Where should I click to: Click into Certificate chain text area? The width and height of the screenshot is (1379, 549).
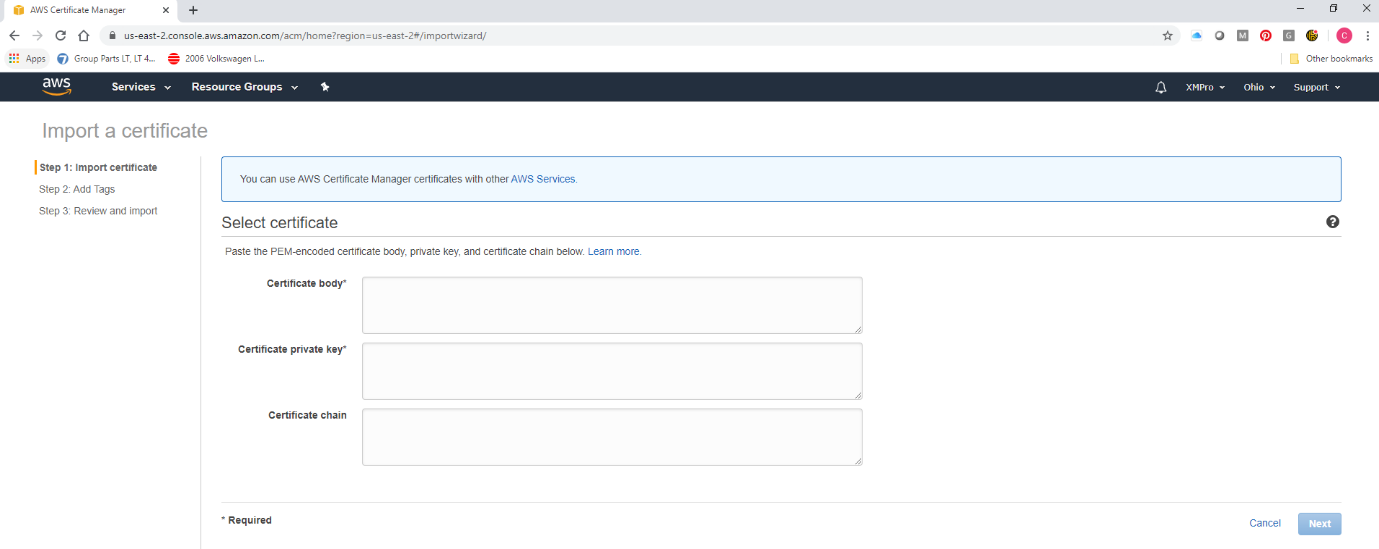pyautogui.click(x=612, y=437)
